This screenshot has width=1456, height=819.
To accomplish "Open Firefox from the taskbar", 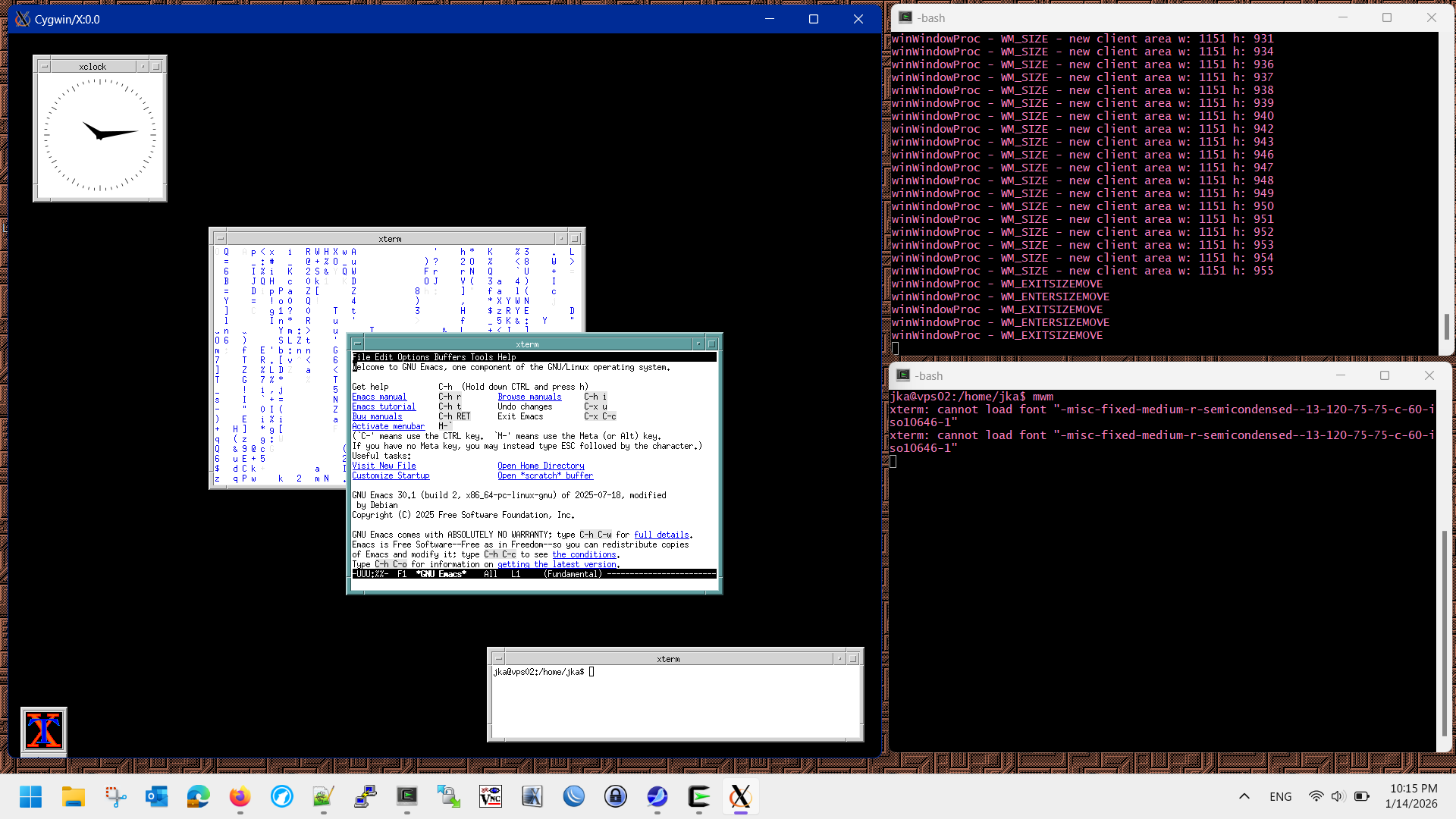I will (x=240, y=796).
